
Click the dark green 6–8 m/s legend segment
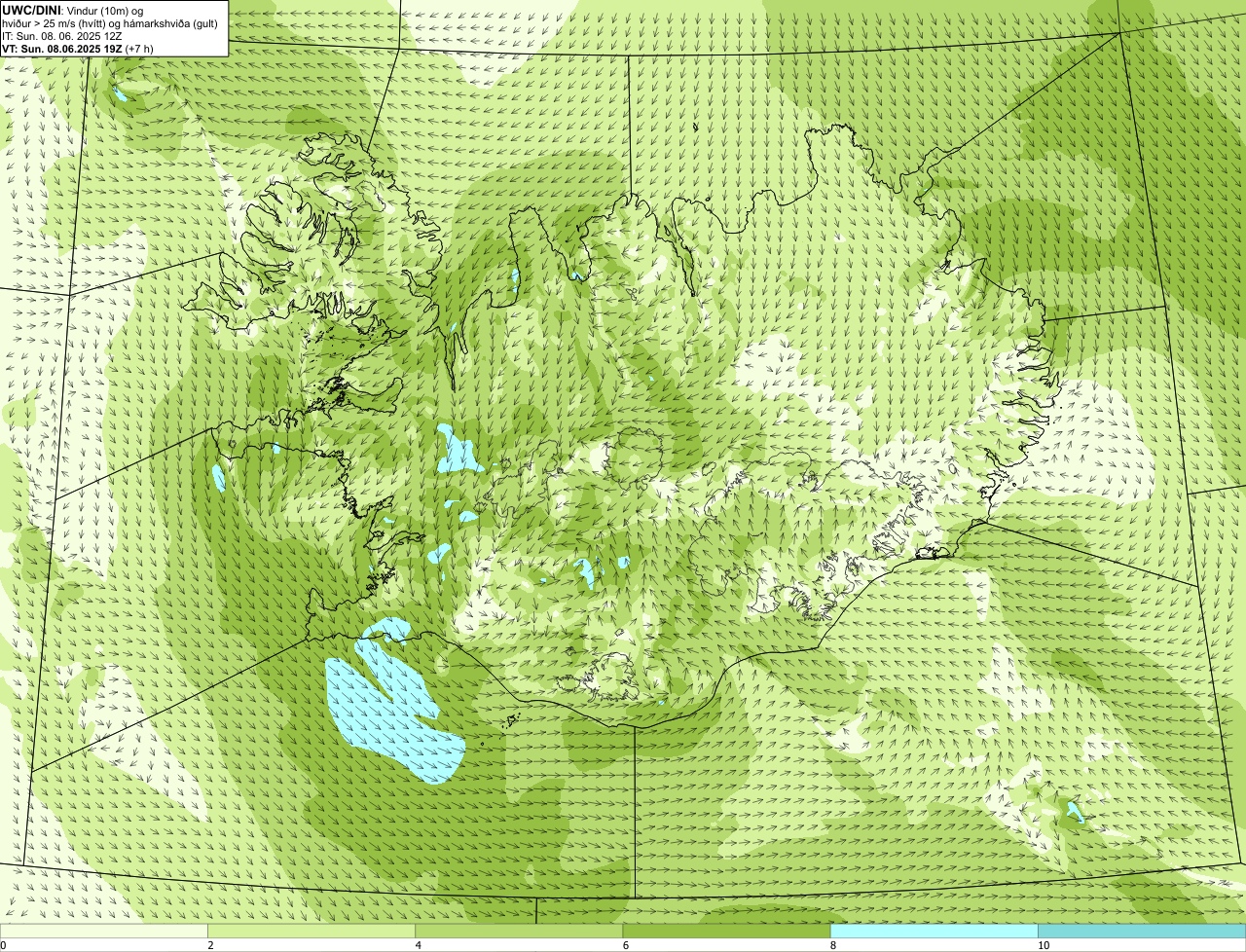pos(726,932)
